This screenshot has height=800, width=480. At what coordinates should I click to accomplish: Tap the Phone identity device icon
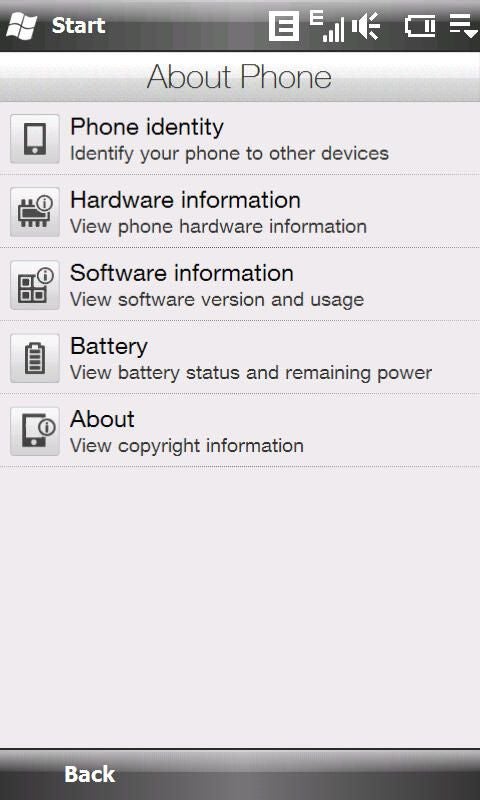click(x=35, y=139)
